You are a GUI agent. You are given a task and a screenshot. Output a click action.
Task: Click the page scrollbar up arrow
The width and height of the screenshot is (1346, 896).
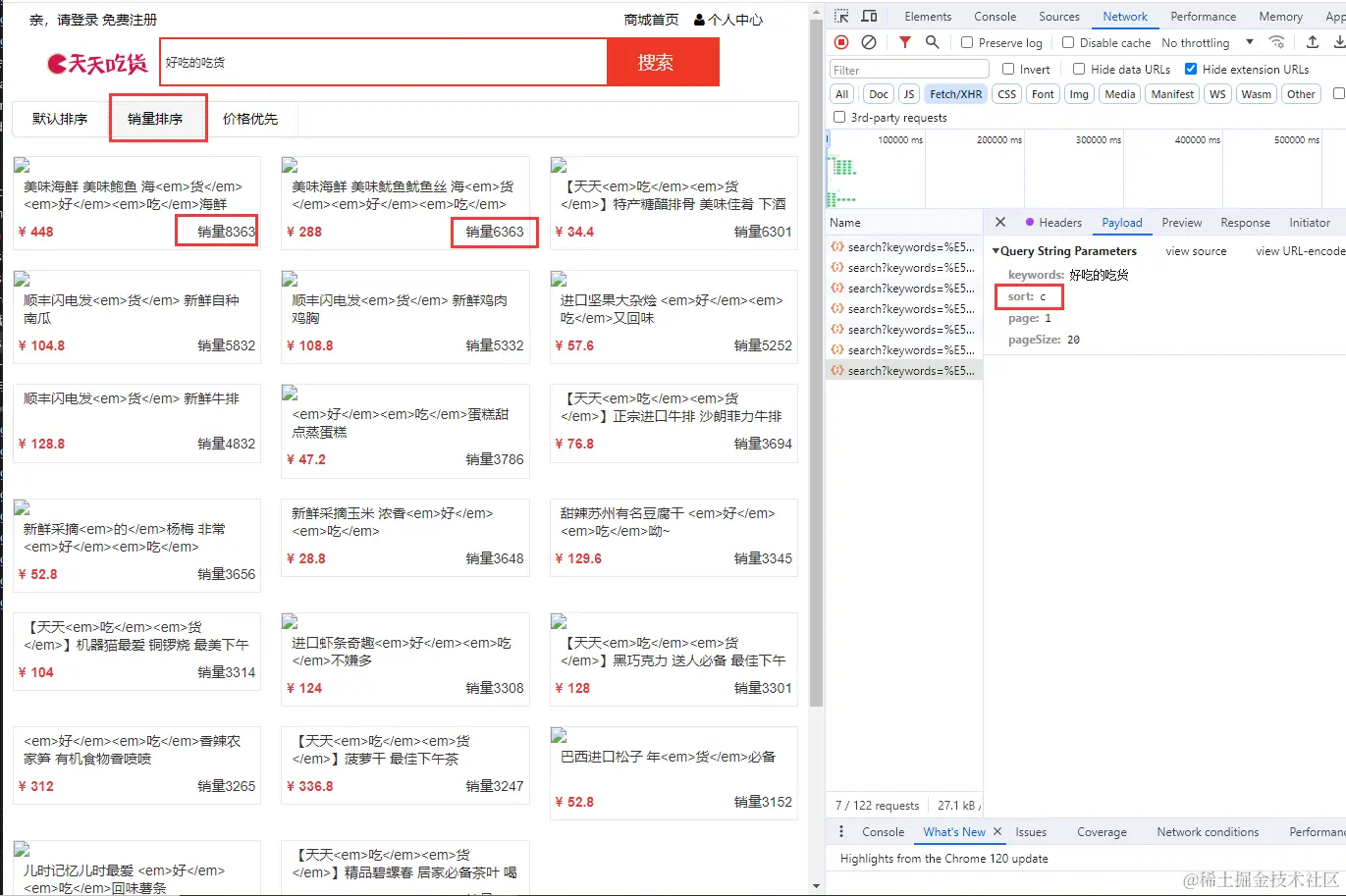817,10
